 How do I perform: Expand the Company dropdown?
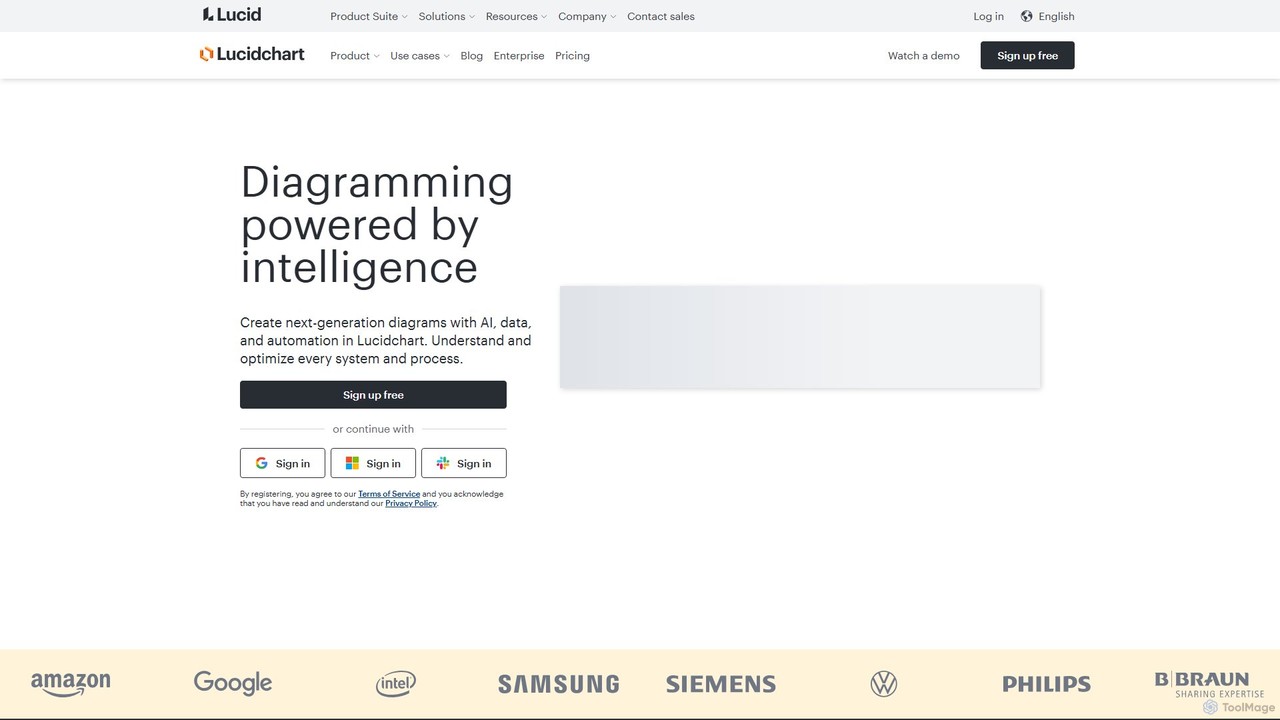click(x=587, y=16)
